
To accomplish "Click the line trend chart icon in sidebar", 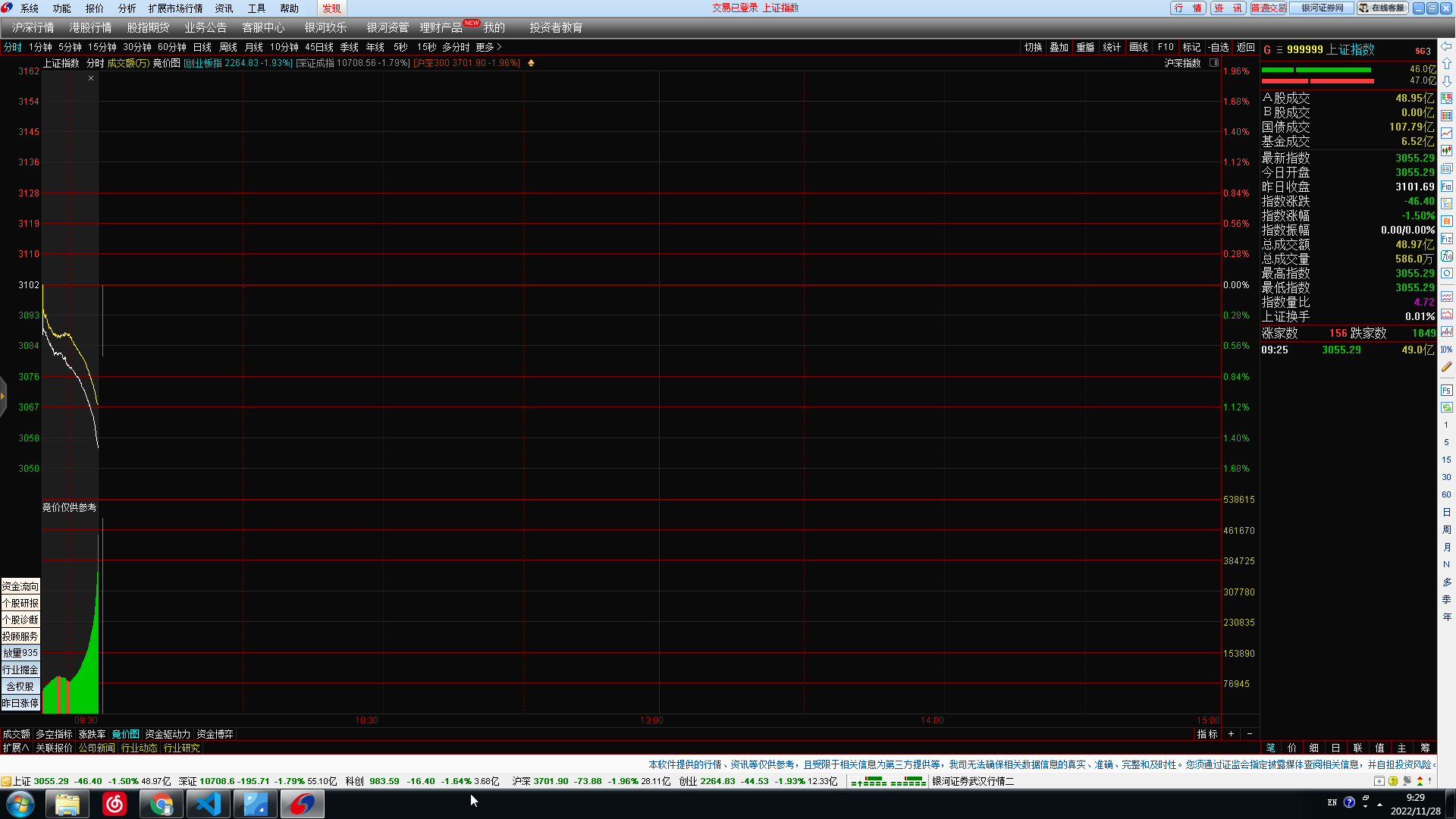I will click(x=1446, y=133).
